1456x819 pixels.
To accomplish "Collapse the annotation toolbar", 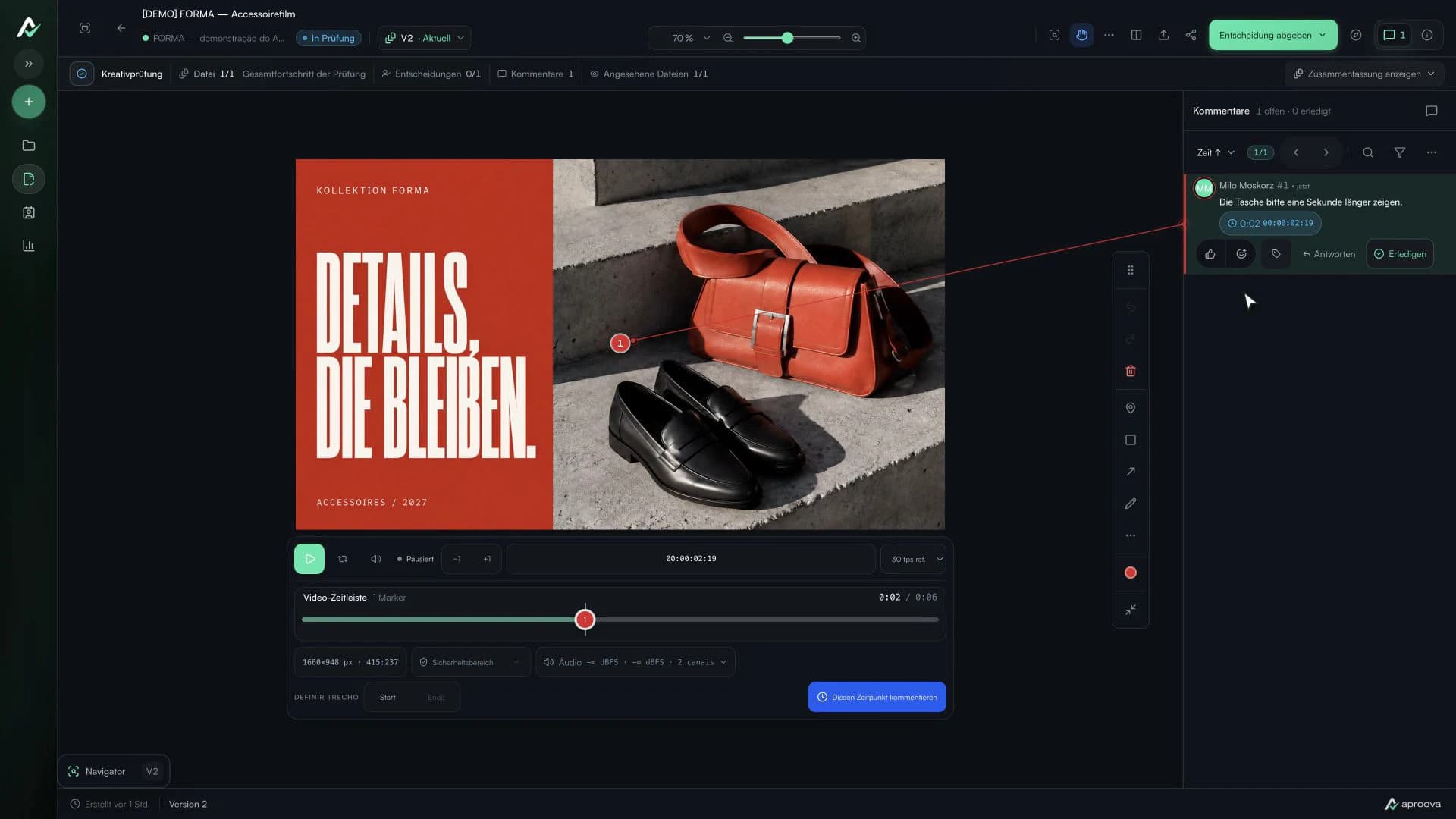I will coord(1131,610).
